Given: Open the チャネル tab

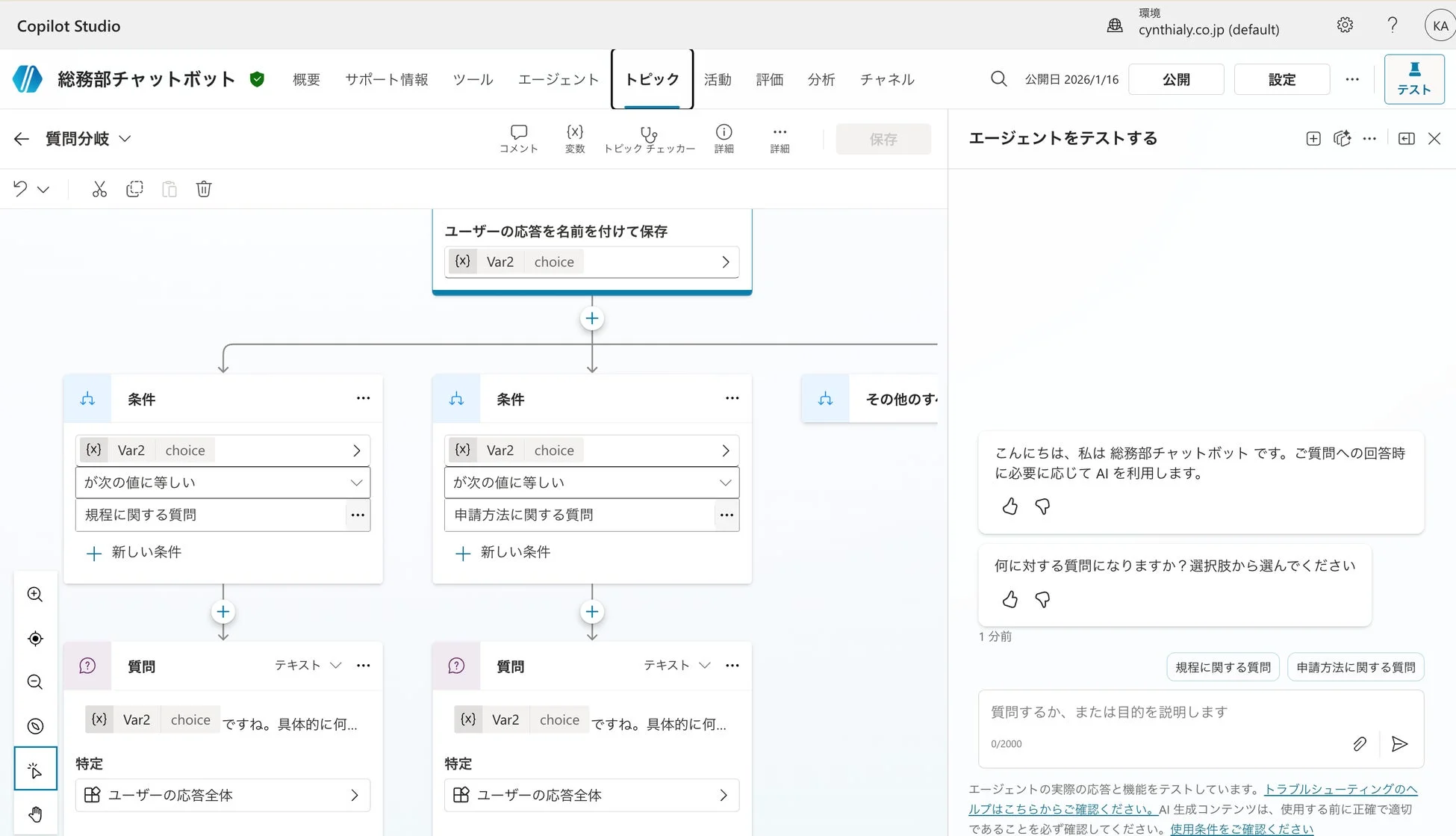Looking at the screenshot, I should coord(886,79).
